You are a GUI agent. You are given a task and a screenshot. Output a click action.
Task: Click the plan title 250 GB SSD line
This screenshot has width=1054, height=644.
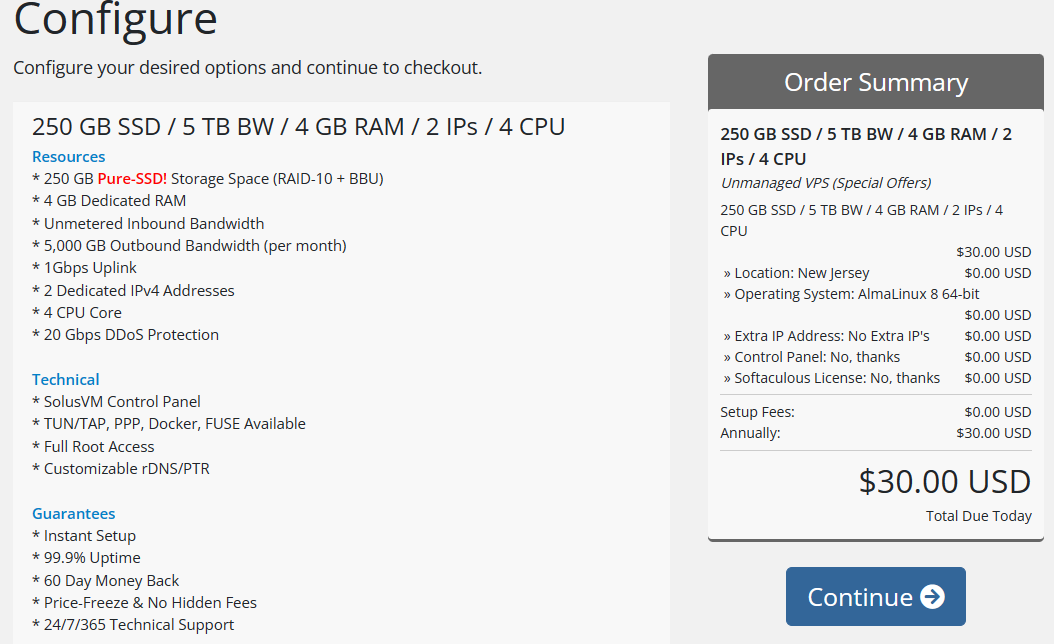coord(300,128)
